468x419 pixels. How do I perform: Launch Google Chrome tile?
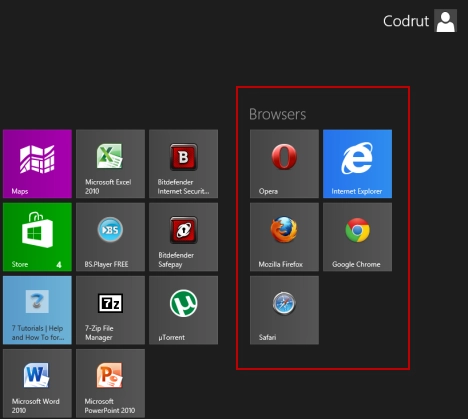tap(357, 237)
